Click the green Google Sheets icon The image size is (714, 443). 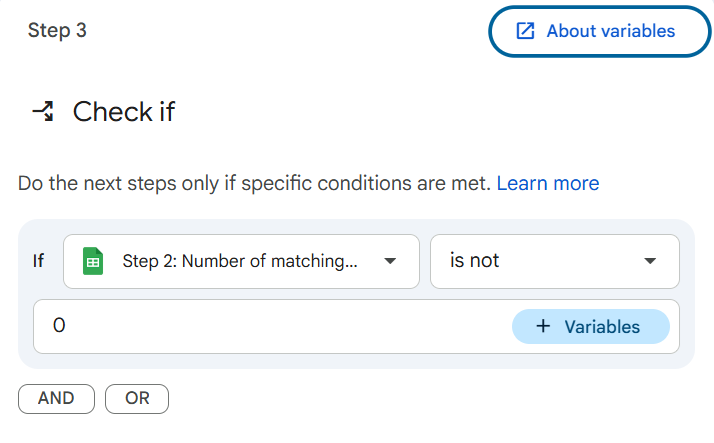tap(93, 262)
